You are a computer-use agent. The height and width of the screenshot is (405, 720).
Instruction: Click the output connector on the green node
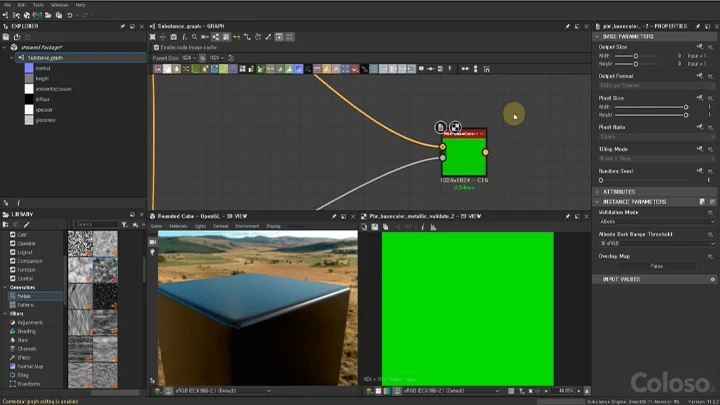pos(485,152)
